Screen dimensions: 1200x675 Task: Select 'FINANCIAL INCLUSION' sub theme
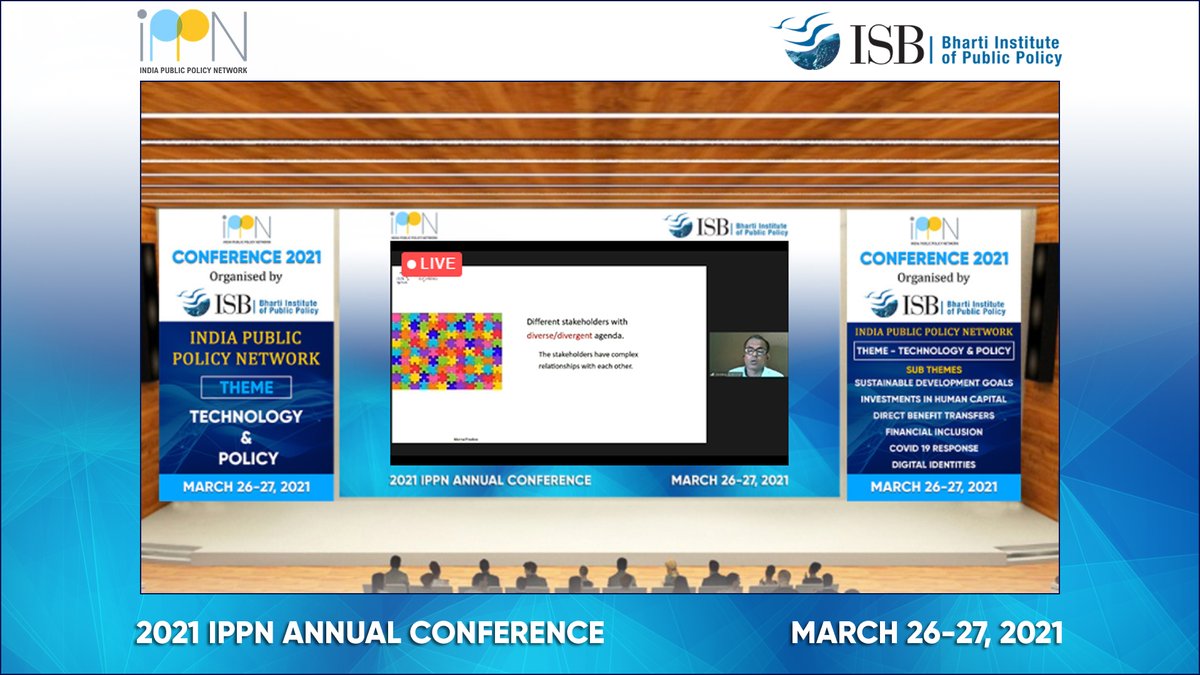[934, 432]
